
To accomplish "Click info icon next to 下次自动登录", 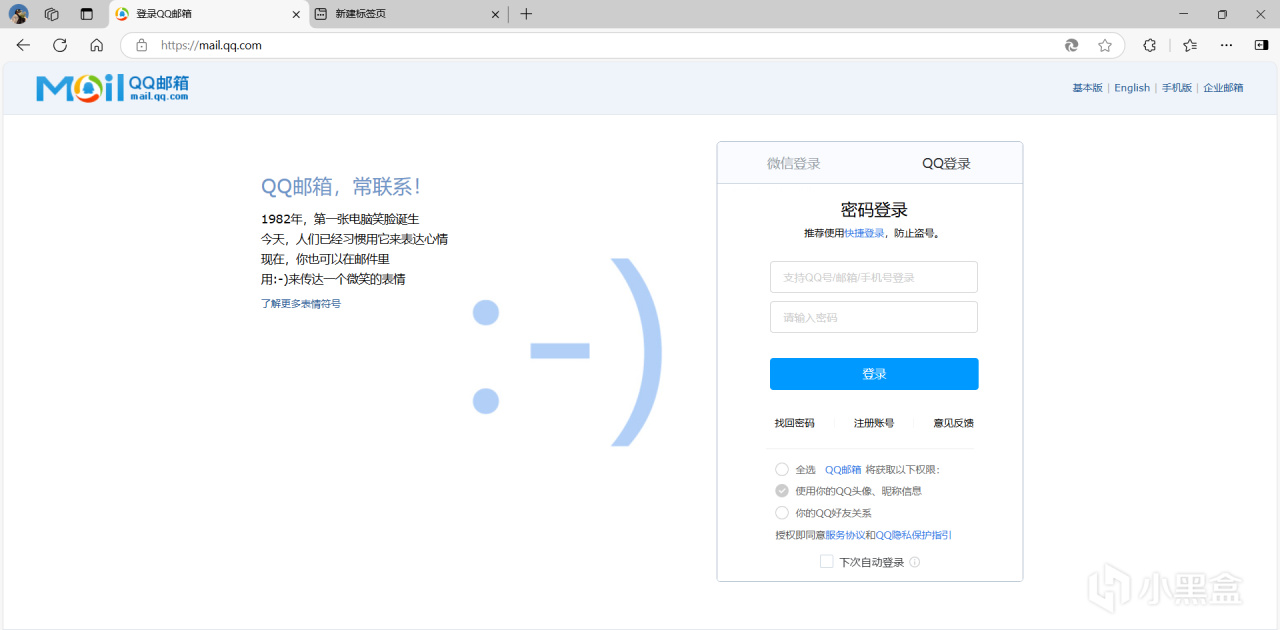I will tap(915, 562).
